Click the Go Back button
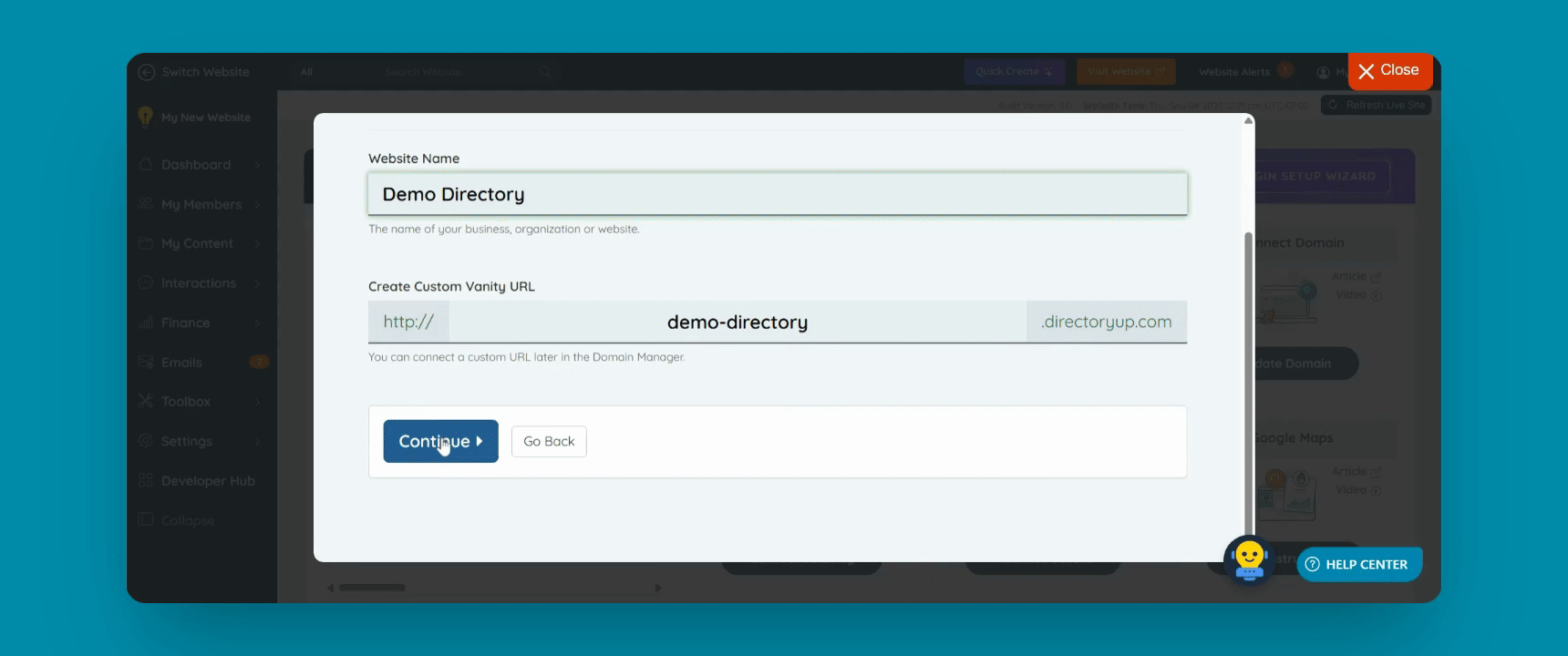 [549, 441]
